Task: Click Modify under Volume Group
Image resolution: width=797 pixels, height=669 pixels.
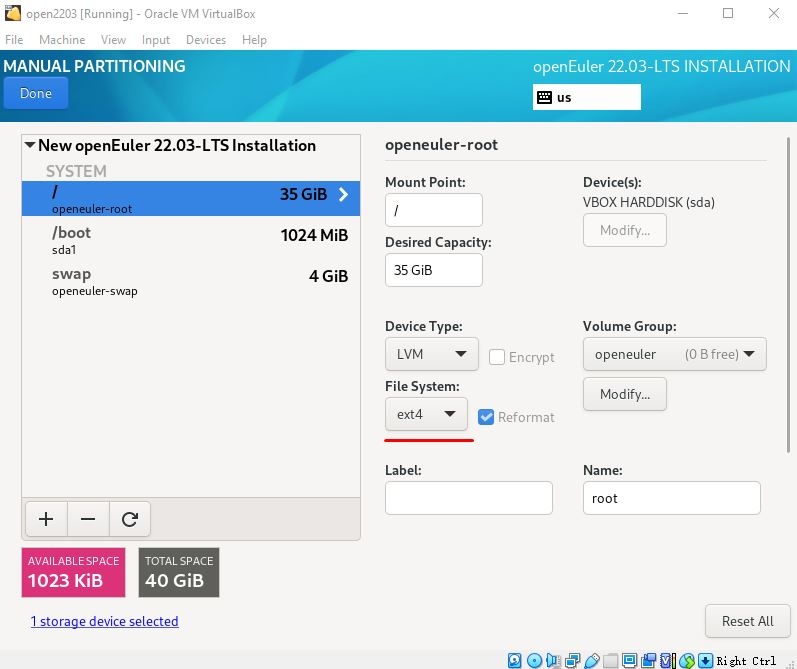Action: click(x=625, y=394)
